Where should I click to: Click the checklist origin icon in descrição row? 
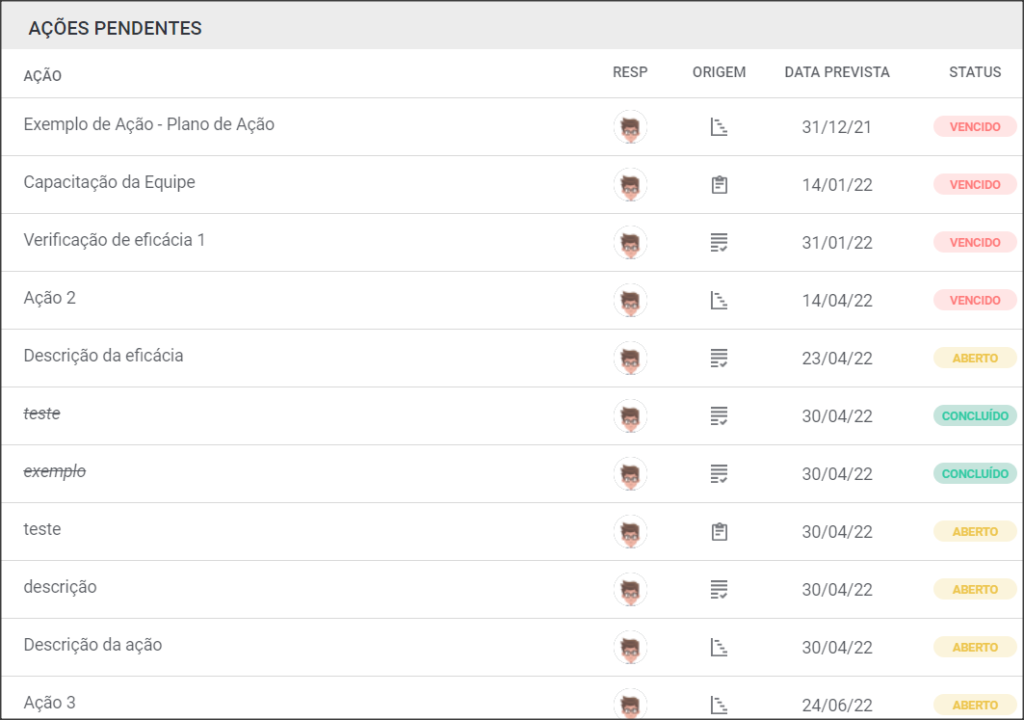719,589
